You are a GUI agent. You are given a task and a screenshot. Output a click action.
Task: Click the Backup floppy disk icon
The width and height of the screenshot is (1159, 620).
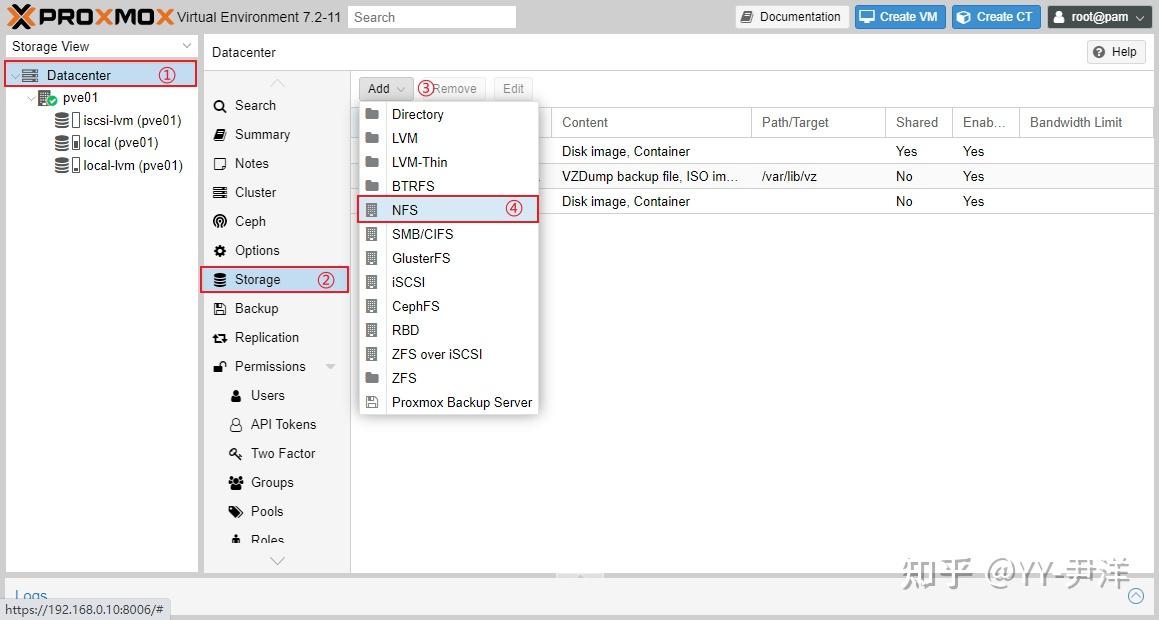[x=220, y=309]
